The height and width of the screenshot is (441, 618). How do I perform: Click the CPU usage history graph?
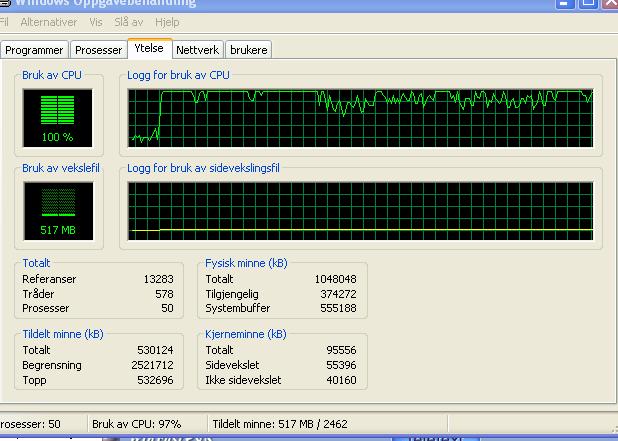pyautogui.click(x=360, y=118)
